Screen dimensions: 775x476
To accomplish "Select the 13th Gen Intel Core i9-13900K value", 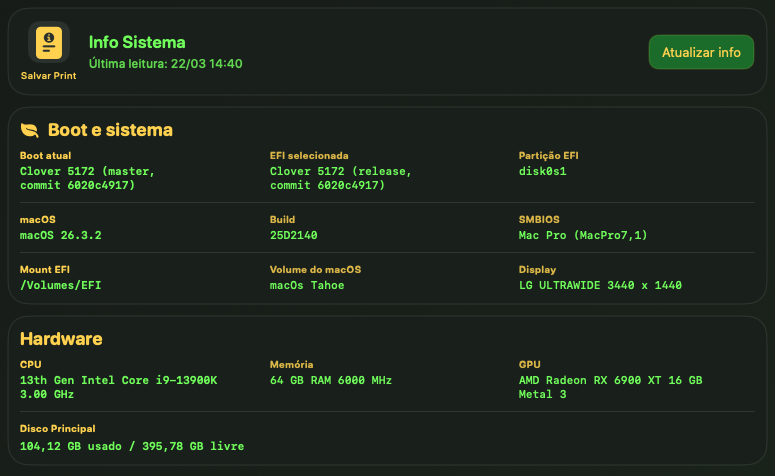I will pos(119,387).
